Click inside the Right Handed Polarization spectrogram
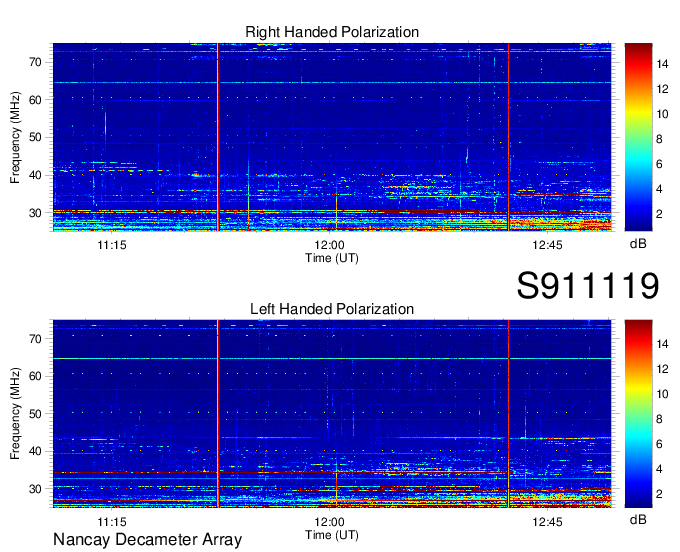The height and width of the screenshot is (552, 680). (332, 137)
